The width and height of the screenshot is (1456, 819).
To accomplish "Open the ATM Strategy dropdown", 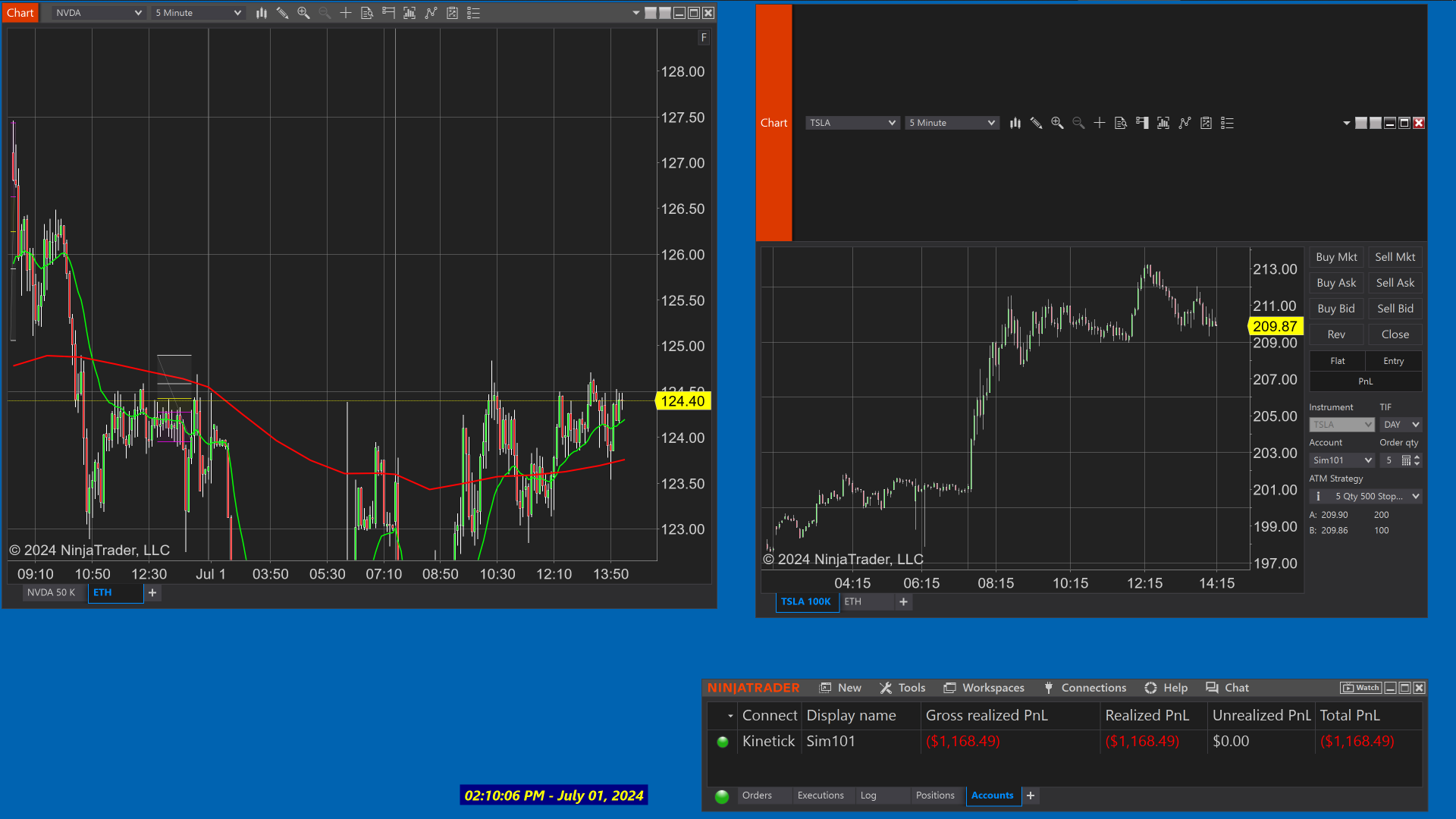I will click(1415, 496).
